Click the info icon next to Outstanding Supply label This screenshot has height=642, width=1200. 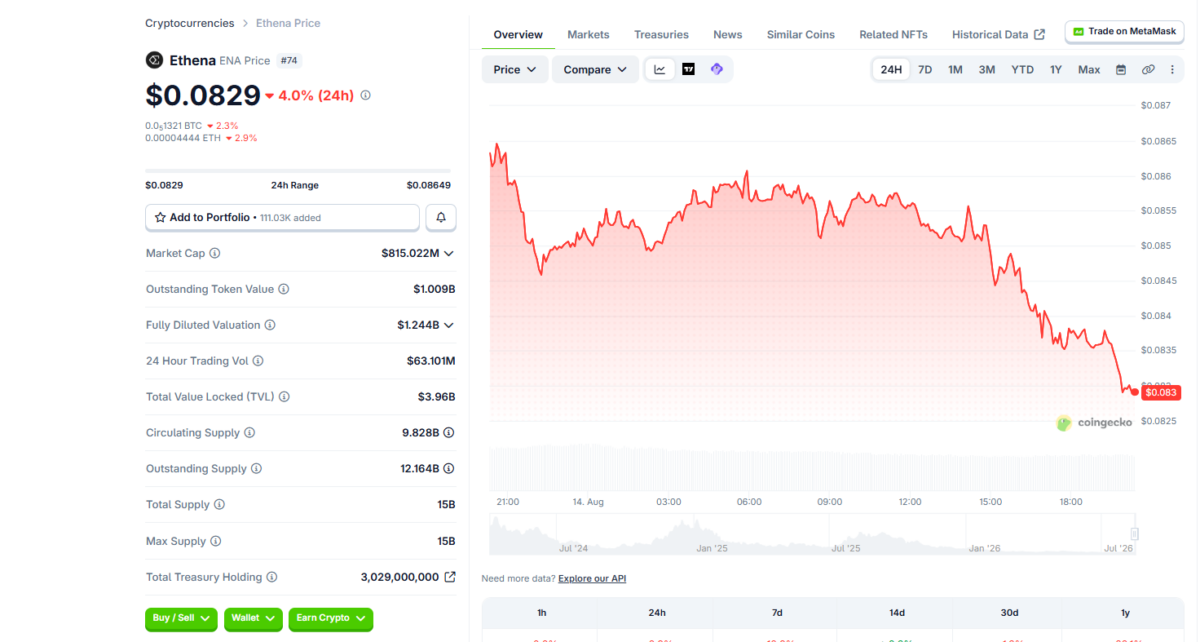(256, 469)
